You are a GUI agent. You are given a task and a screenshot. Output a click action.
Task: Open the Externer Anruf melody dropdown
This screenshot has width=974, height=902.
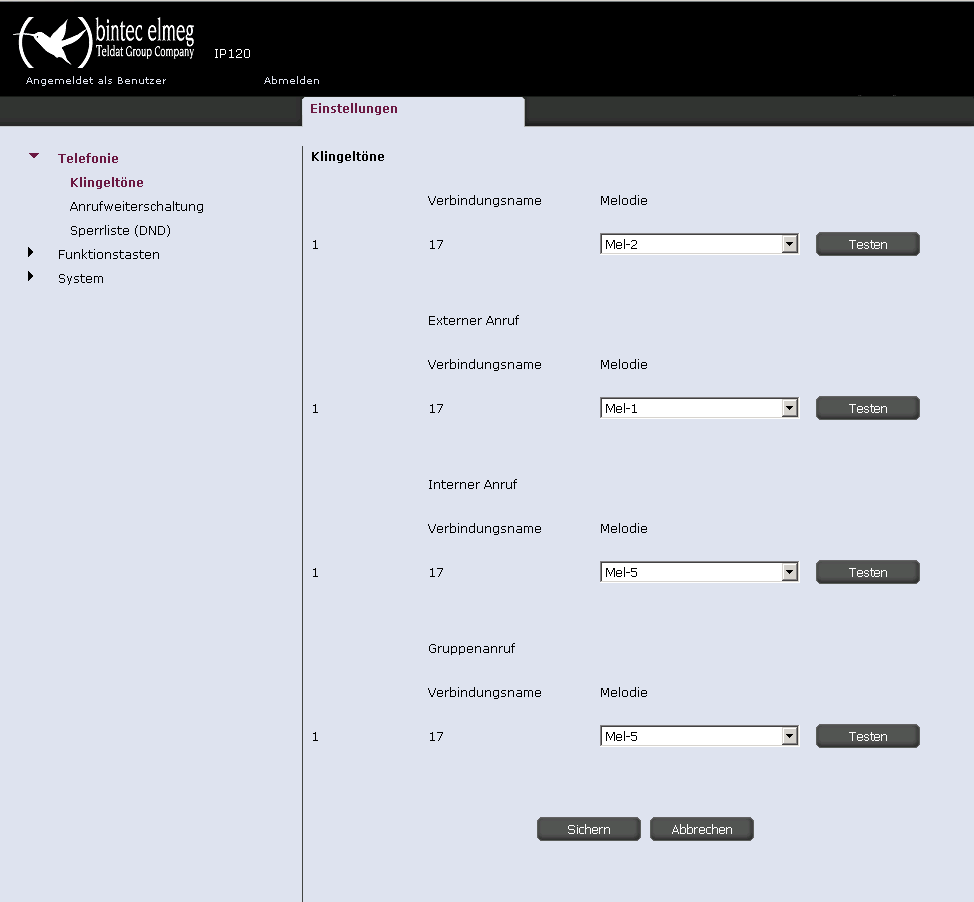coord(698,408)
